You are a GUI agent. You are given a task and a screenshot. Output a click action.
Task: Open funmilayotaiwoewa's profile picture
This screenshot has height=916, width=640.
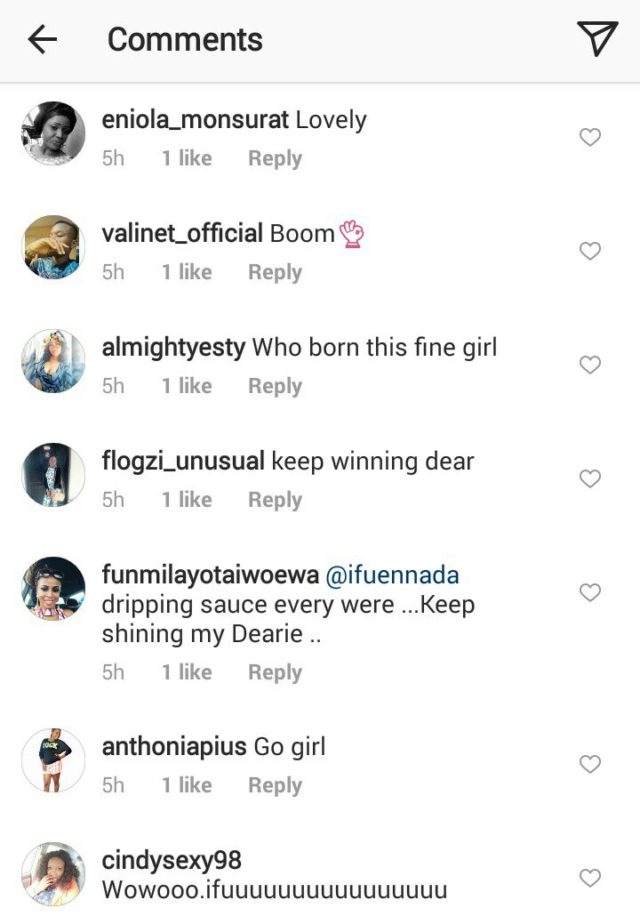54,589
